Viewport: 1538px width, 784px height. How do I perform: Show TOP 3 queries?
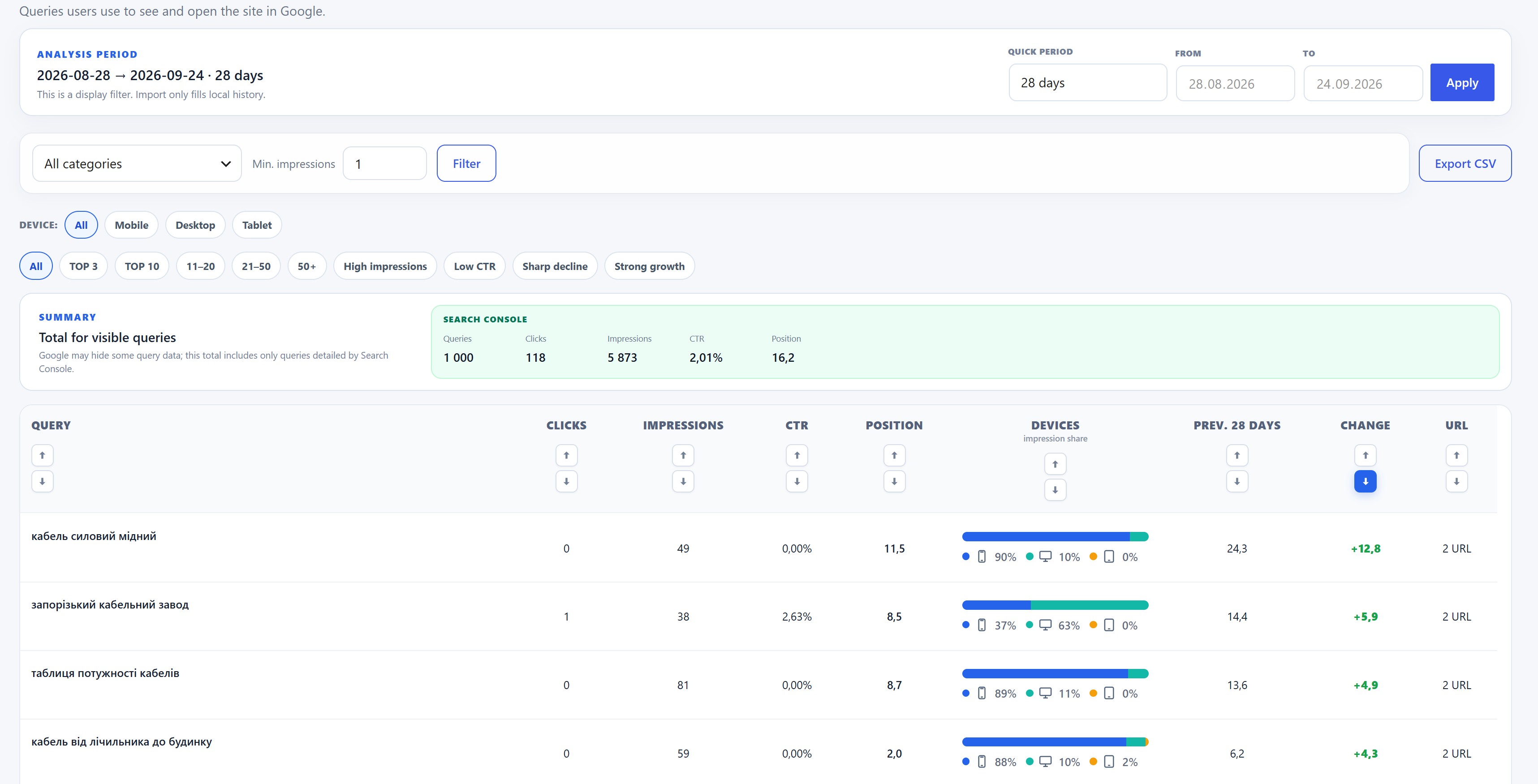click(x=83, y=266)
